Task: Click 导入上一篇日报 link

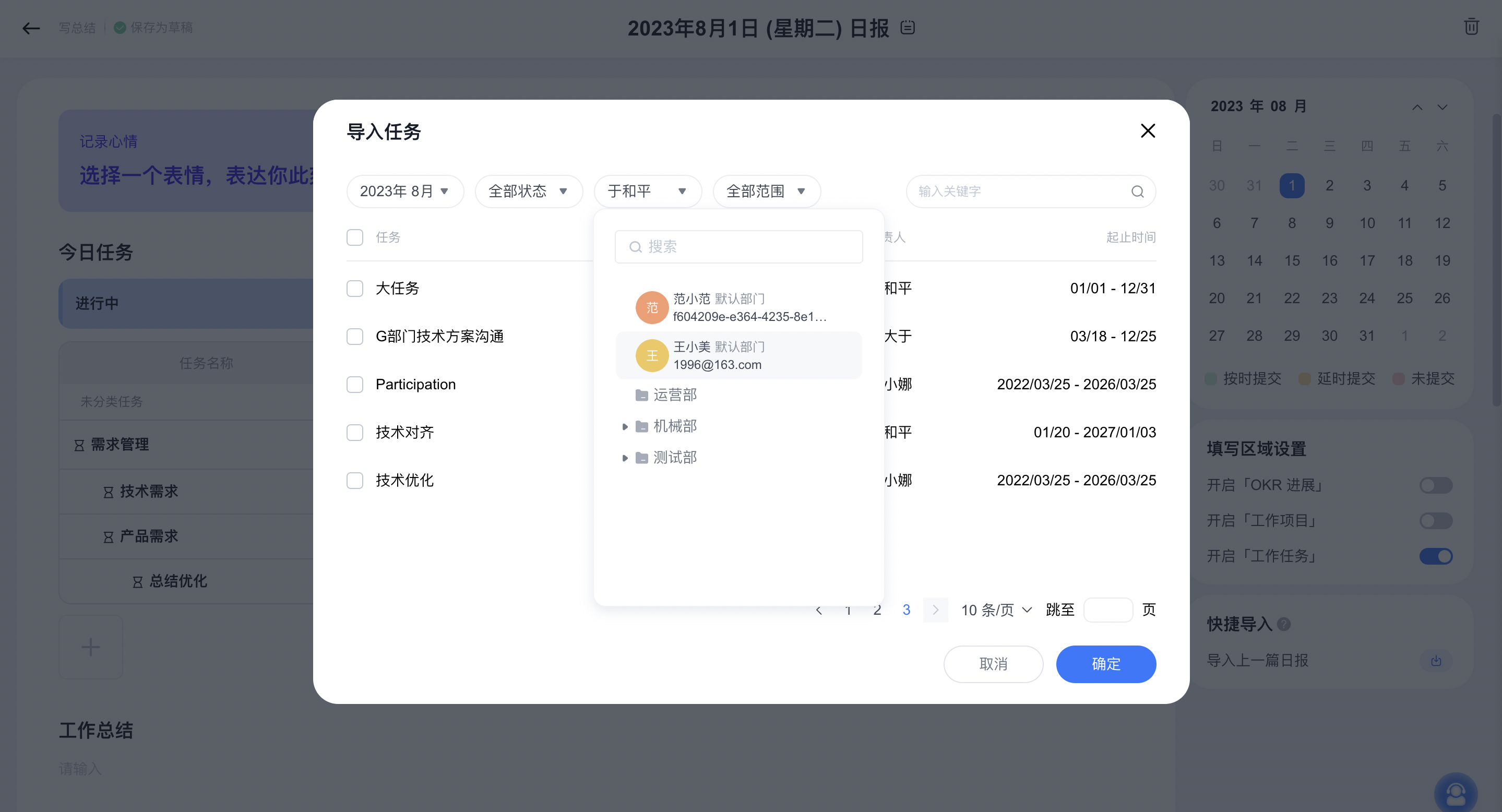Action: [1258, 661]
